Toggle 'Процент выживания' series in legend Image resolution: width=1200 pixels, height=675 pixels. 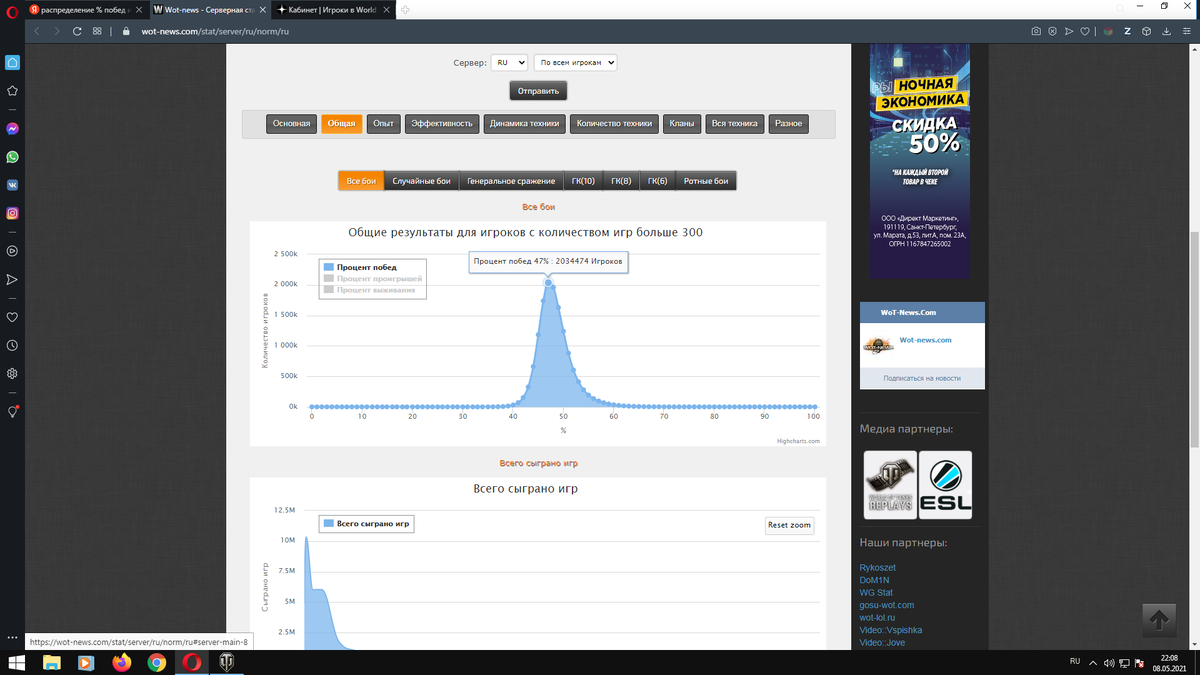[370, 289]
